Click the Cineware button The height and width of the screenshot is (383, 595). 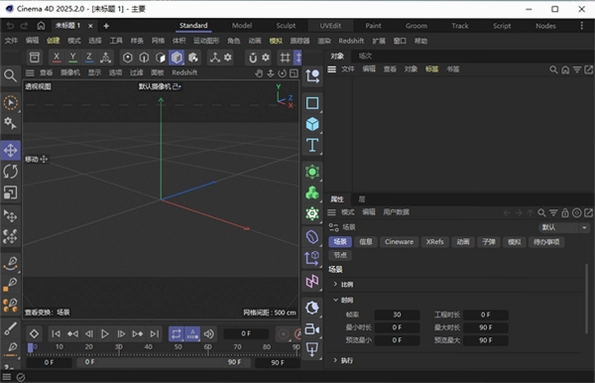click(x=399, y=242)
